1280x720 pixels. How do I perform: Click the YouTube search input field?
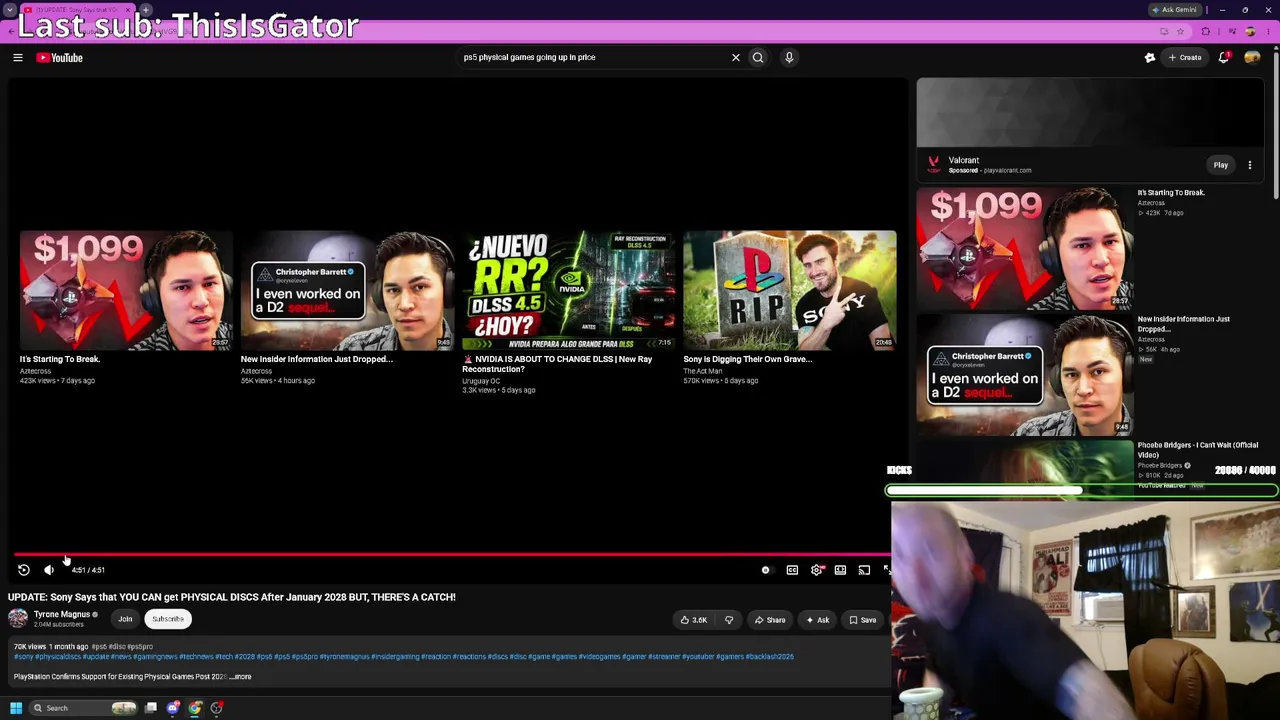point(595,58)
